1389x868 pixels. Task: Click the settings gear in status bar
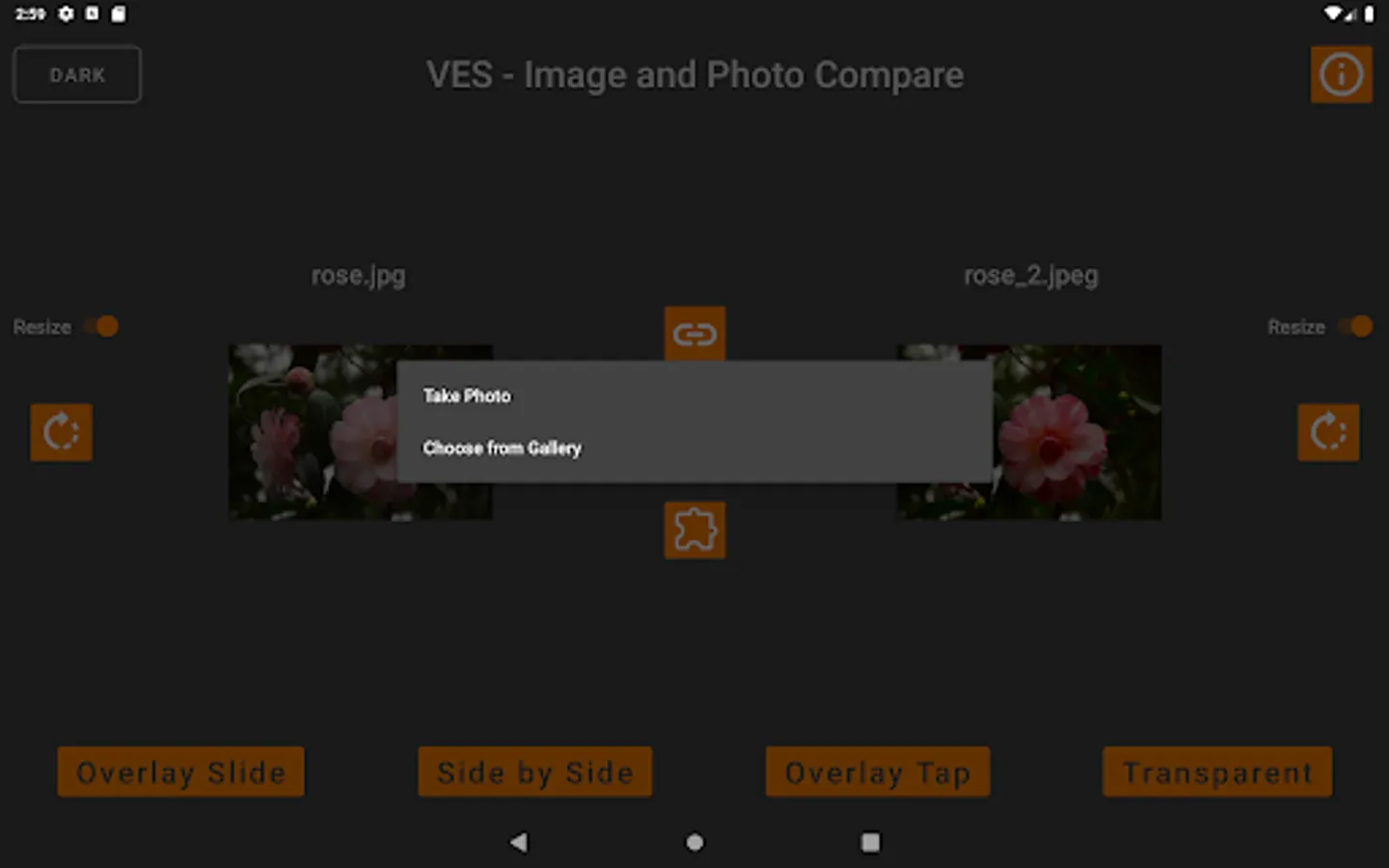tap(66, 14)
